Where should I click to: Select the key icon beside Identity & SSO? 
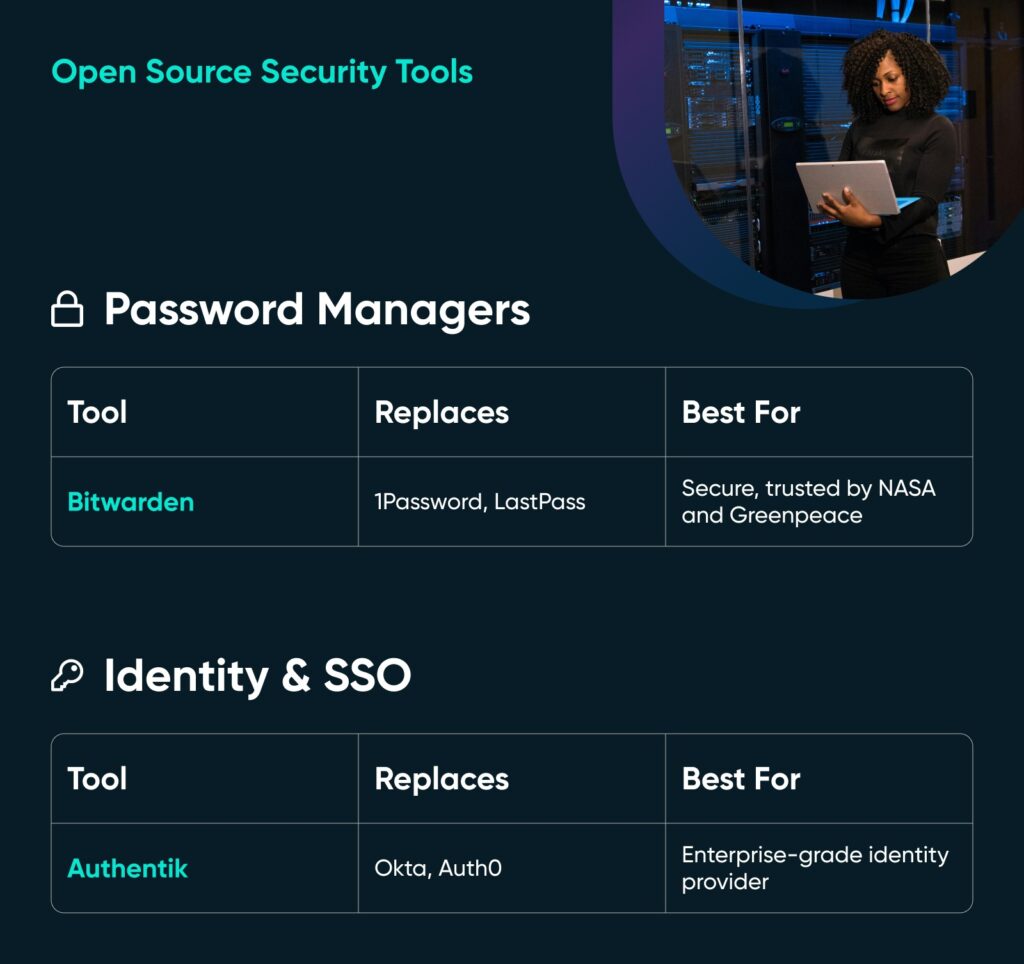pyautogui.click(x=70, y=675)
